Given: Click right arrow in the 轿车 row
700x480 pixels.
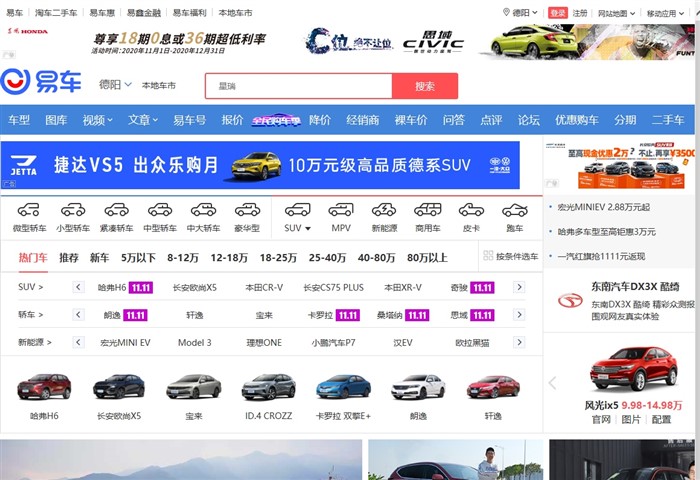Looking at the screenshot, I should click(x=519, y=315).
